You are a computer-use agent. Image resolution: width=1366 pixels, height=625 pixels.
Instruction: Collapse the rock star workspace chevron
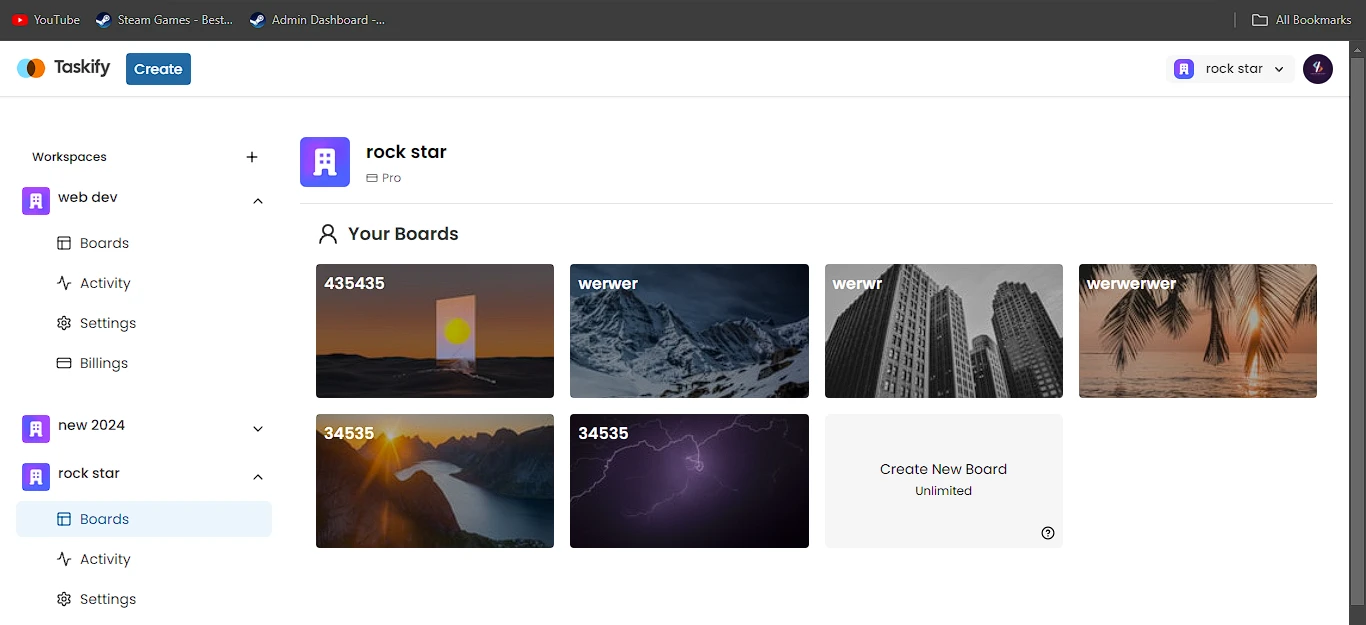click(258, 477)
